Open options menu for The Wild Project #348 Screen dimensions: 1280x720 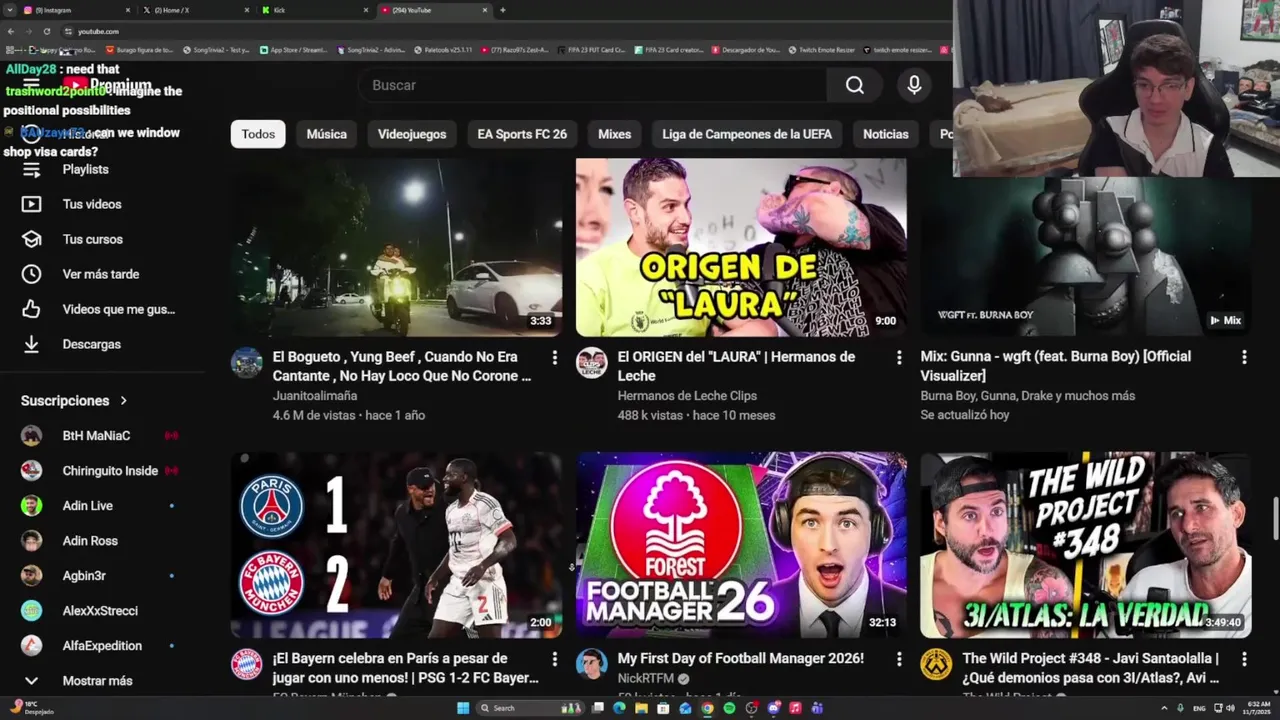click(1244, 659)
